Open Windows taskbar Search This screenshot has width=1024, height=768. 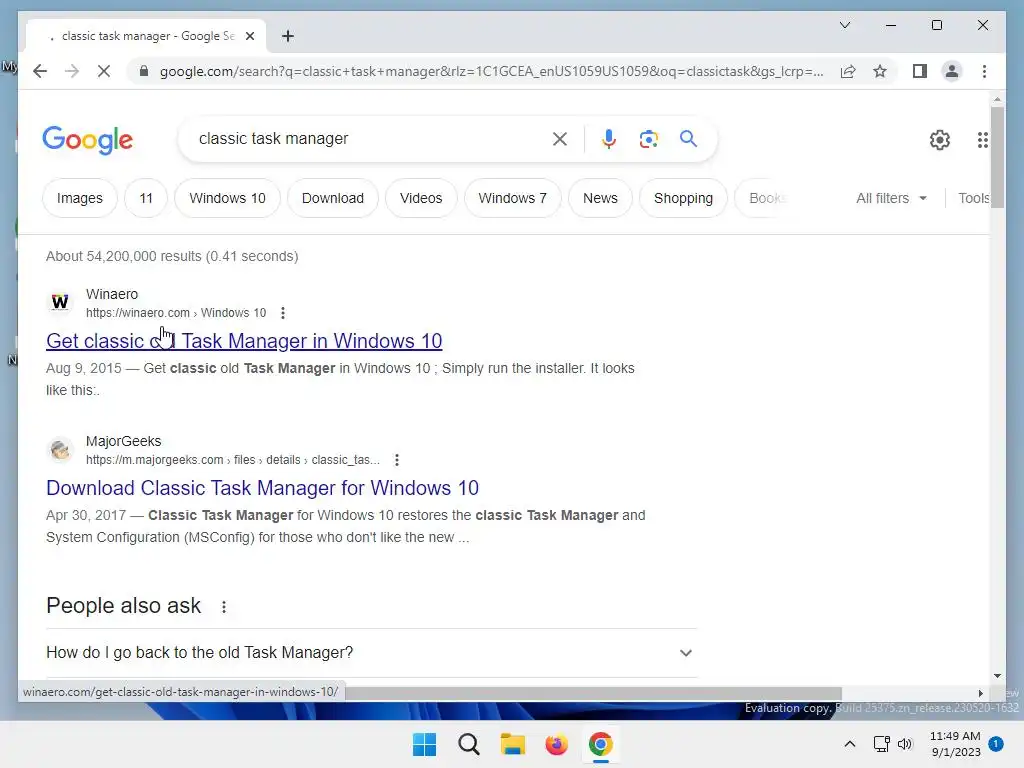(x=469, y=744)
